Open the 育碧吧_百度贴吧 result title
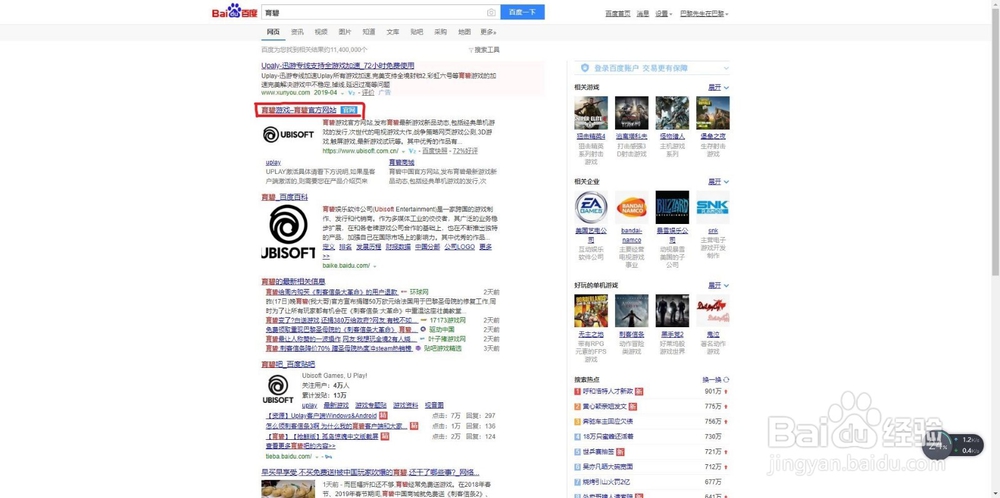 [x=288, y=364]
